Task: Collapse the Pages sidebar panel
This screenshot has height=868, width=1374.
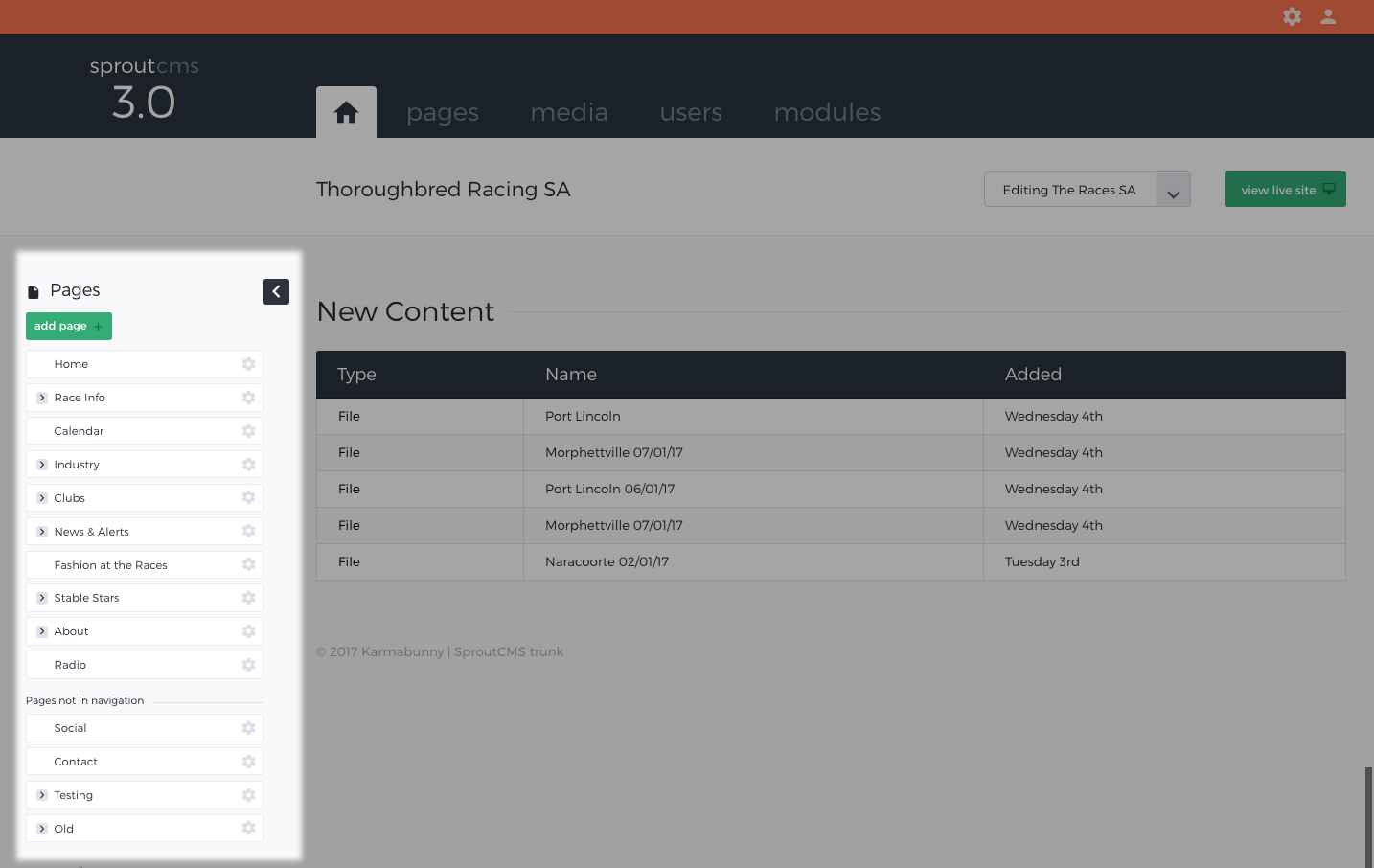Action: [276, 291]
